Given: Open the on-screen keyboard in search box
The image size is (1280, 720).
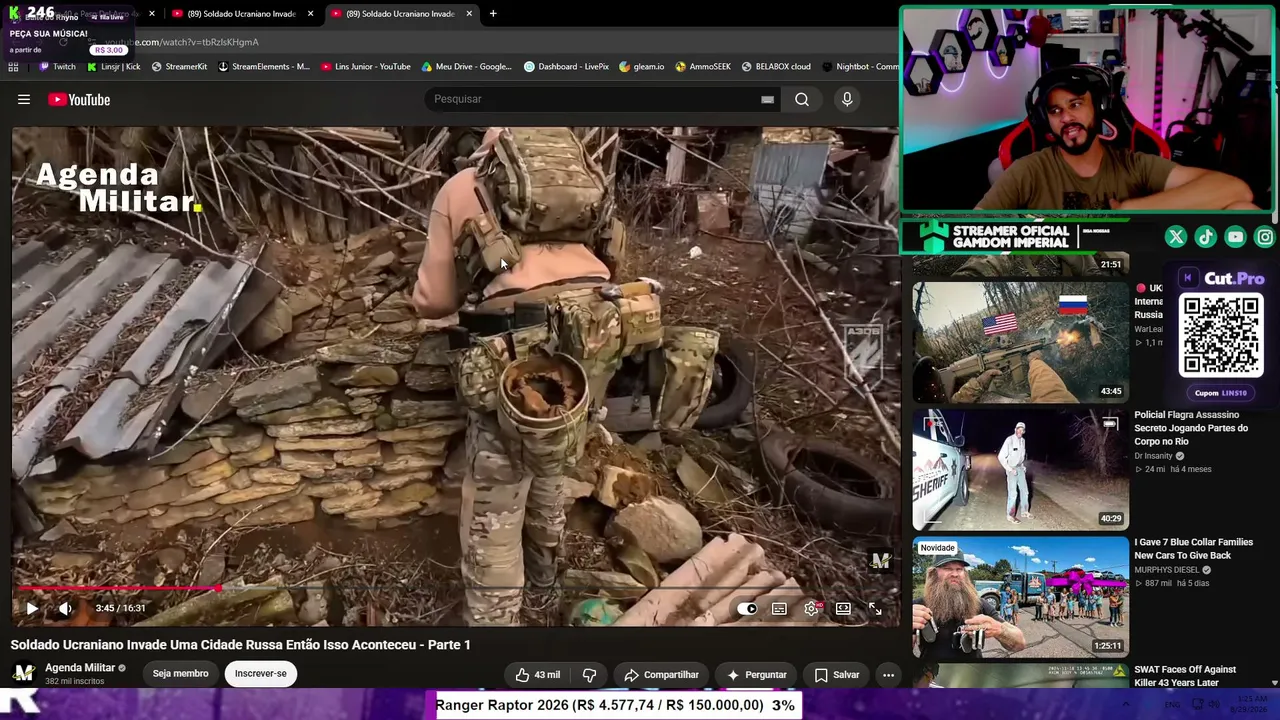Looking at the screenshot, I should pyautogui.click(x=767, y=100).
